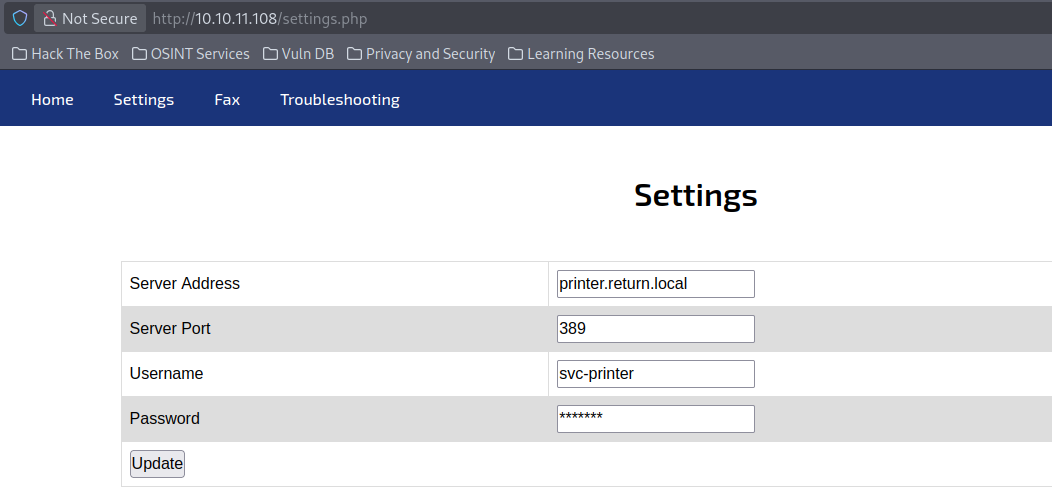Select the masked Password input field

tap(655, 419)
